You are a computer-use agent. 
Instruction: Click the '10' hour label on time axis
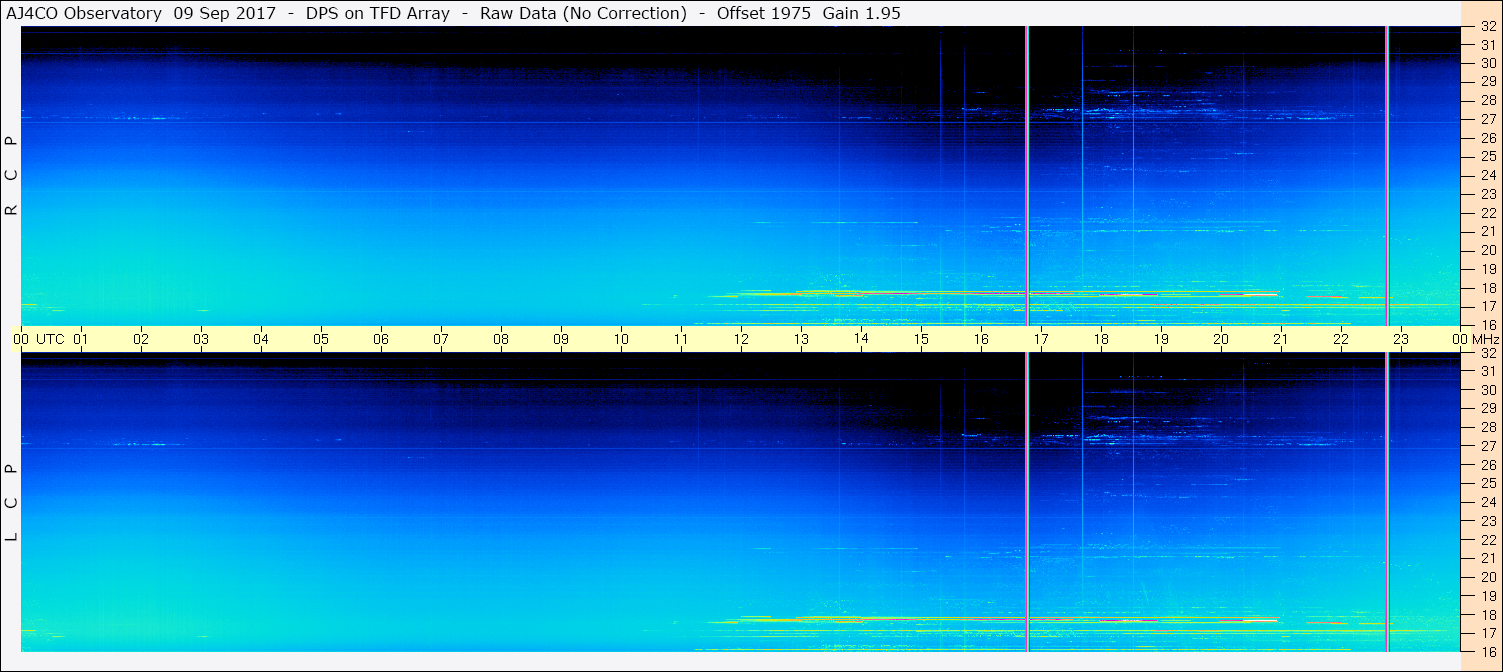[x=621, y=339]
